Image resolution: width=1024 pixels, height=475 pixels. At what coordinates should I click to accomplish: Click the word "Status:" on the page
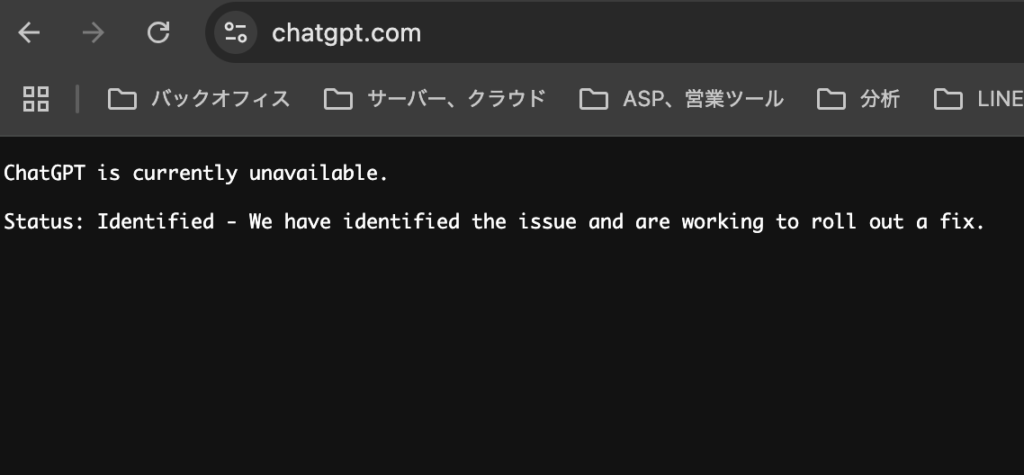[x=44, y=222]
